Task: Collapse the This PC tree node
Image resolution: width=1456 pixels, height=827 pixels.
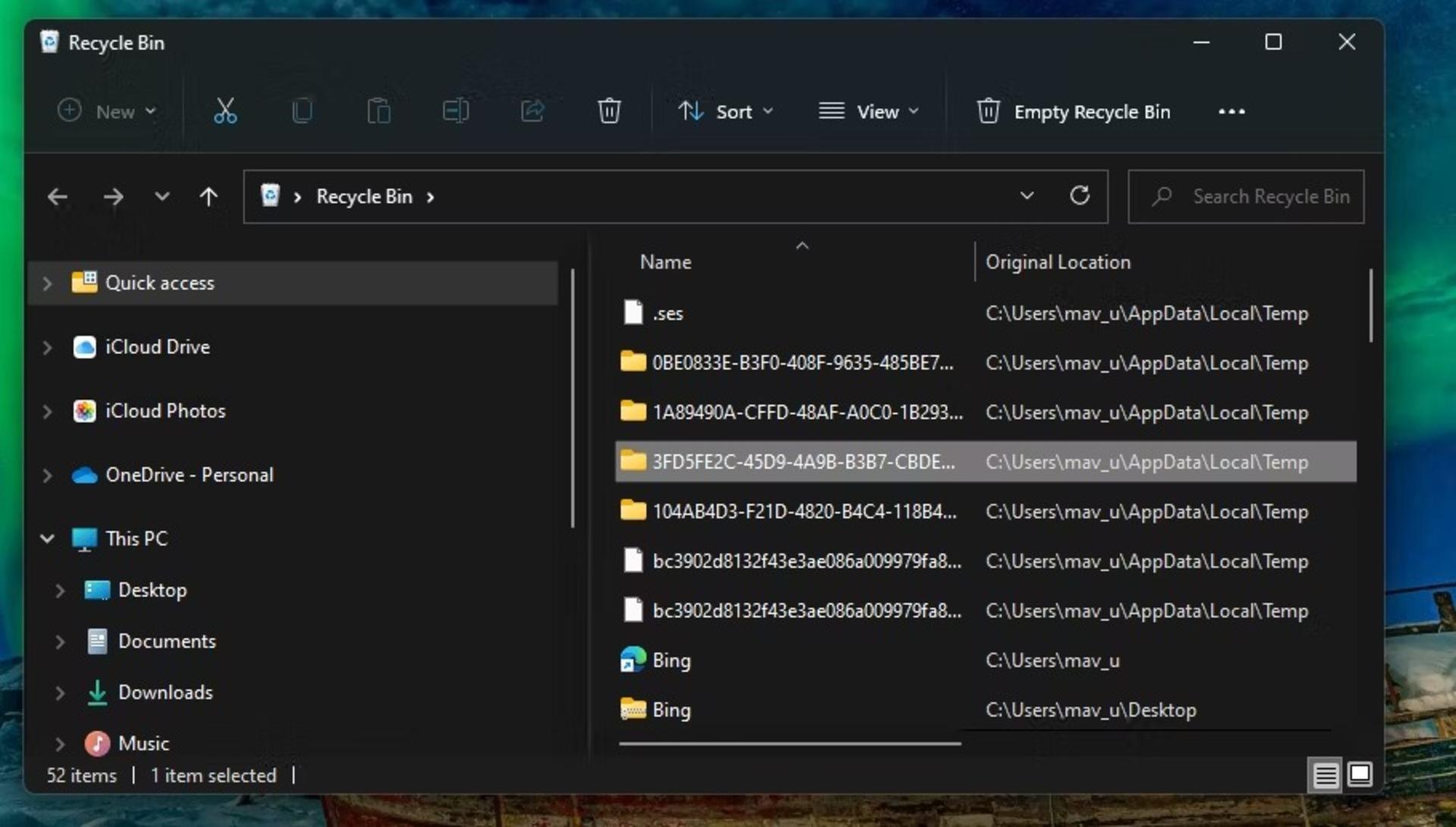Action: click(x=47, y=538)
